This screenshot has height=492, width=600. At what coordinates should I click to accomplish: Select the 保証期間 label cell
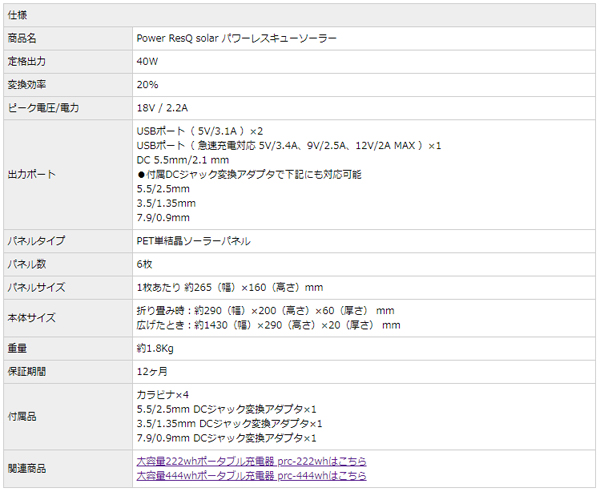point(68,371)
